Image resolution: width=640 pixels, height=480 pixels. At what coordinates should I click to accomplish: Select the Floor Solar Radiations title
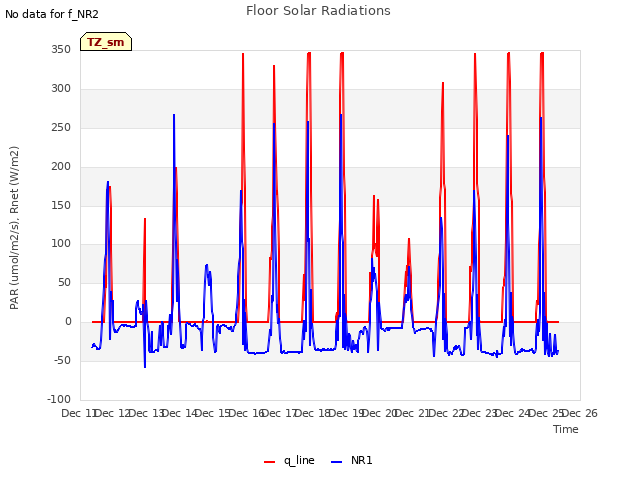[x=318, y=10]
